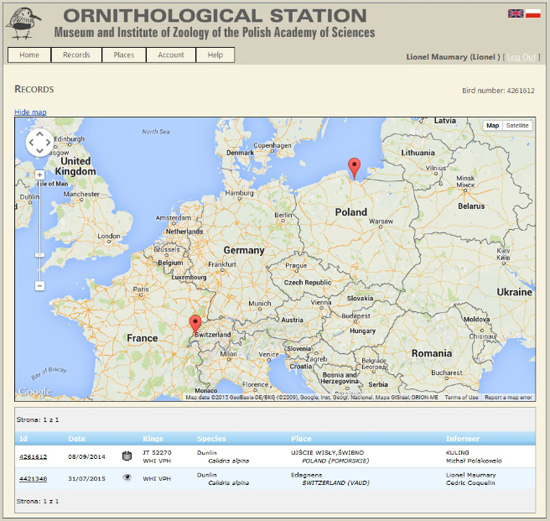Open the Account menu
Viewport: 550px width, 521px height.
[x=171, y=55]
